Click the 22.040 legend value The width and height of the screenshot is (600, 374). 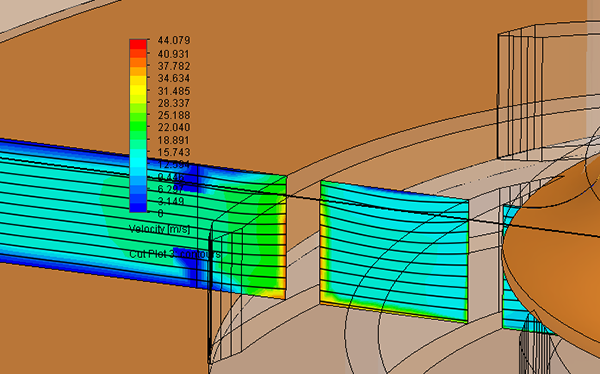tap(174, 127)
